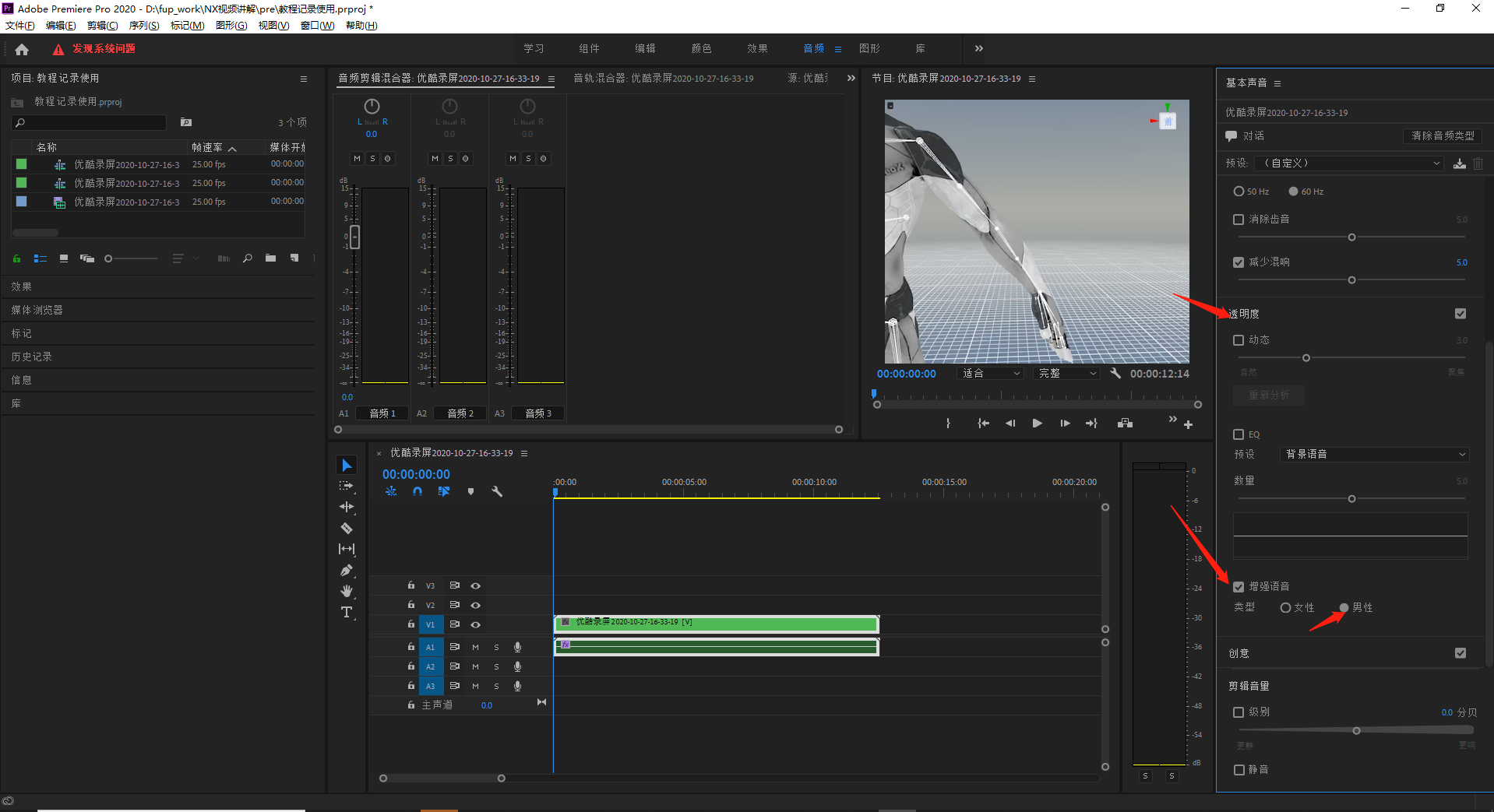
Task: Toggle the V1 track eye visibility
Action: (475, 624)
